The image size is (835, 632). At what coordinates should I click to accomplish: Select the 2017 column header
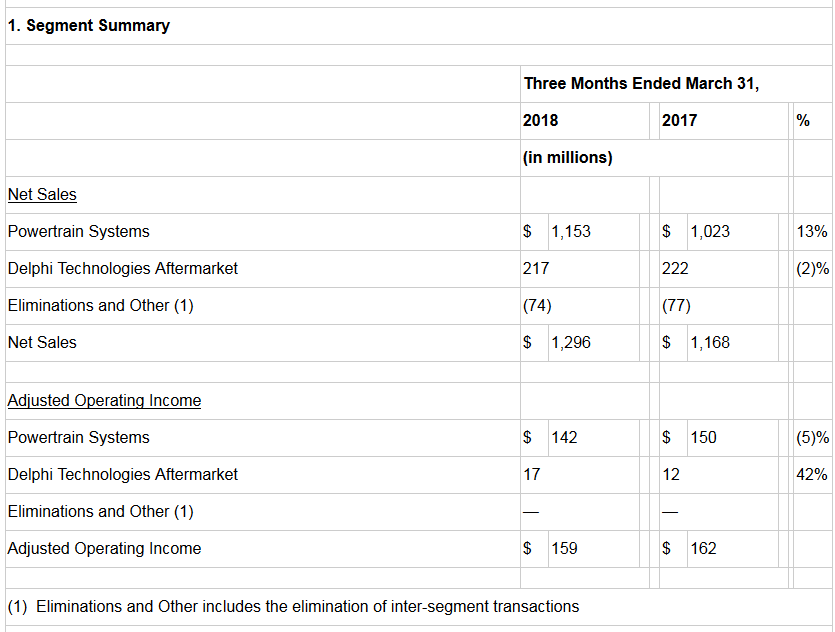click(679, 120)
